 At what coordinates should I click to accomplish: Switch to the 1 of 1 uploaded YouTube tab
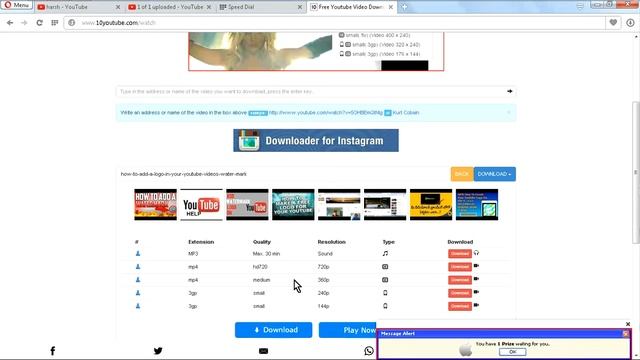[x=169, y=7]
